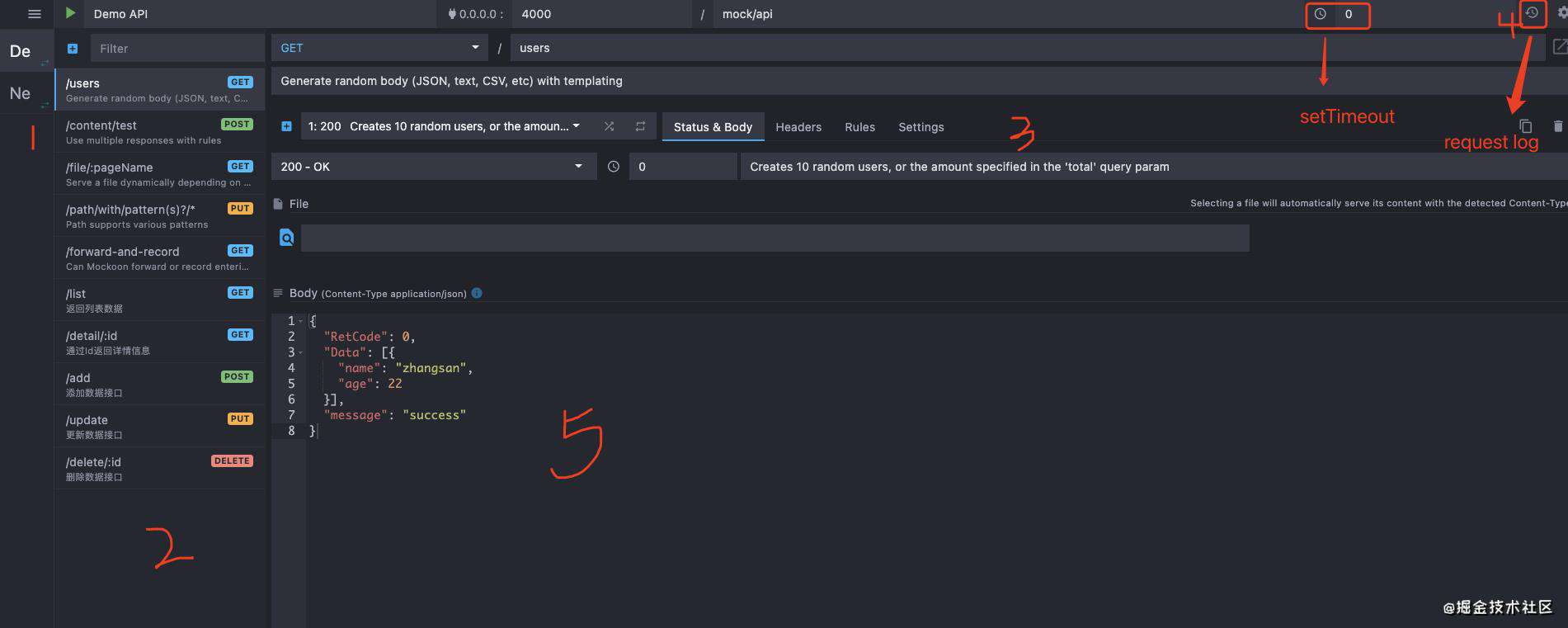Select the /delete/:id DELETE route
The height and width of the screenshot is (628, 1568).
point(159,469)
